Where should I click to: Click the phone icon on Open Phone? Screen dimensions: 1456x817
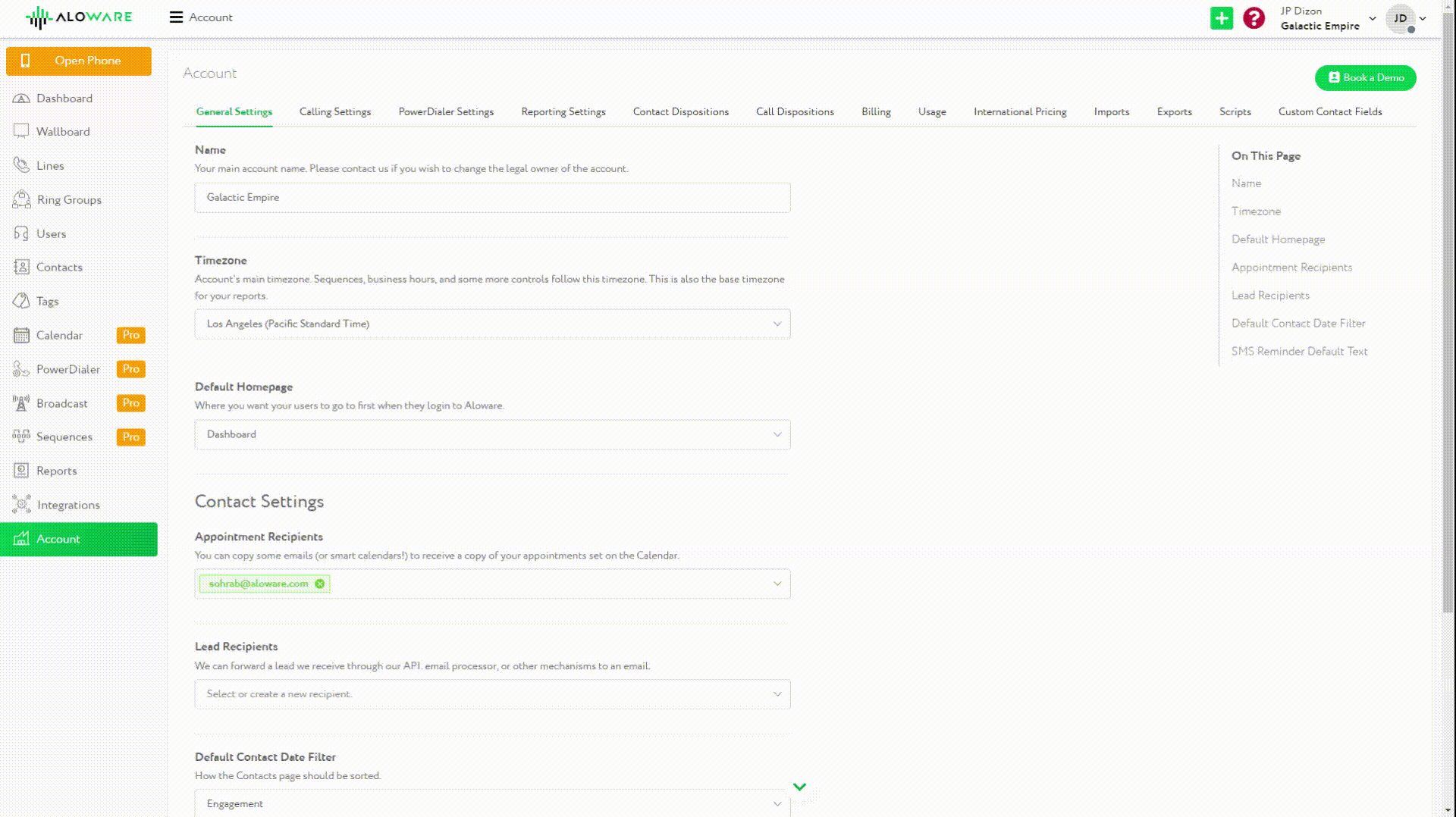click(25, 61)
